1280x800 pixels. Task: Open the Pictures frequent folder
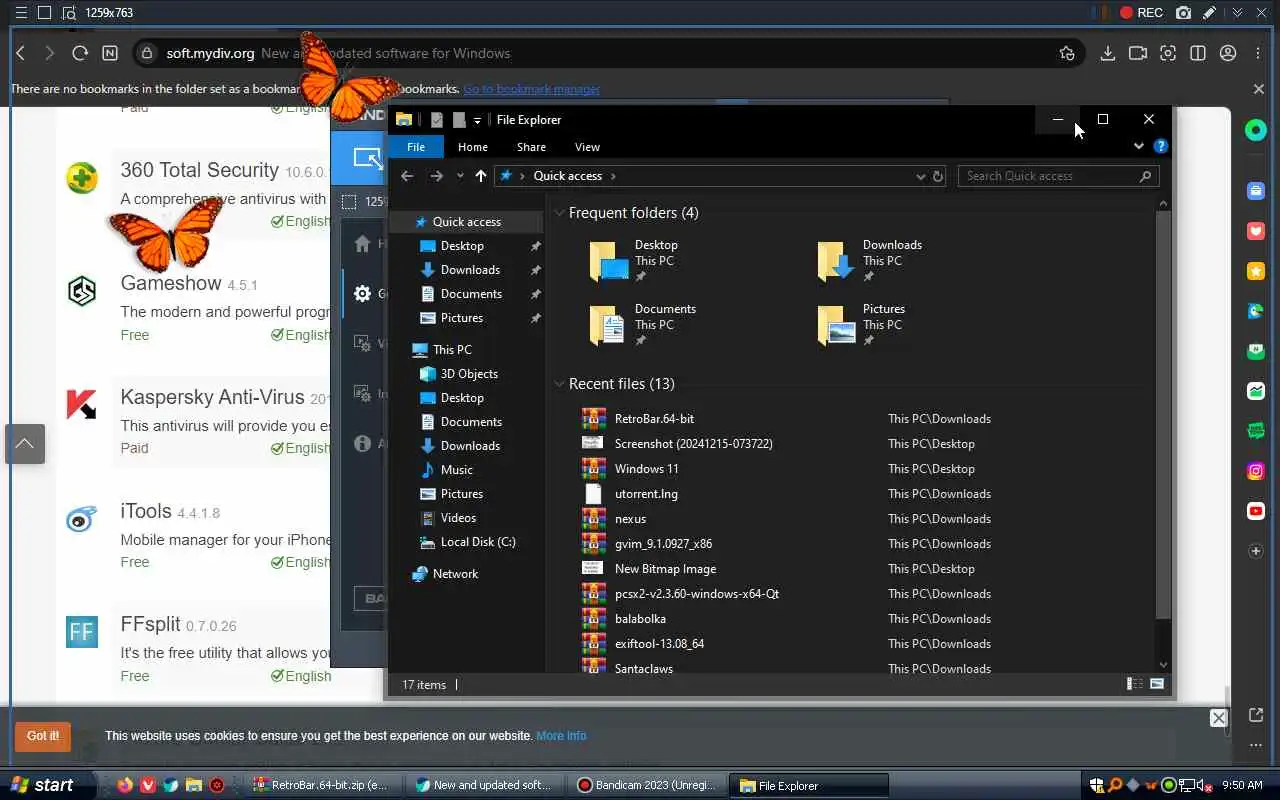861,325
